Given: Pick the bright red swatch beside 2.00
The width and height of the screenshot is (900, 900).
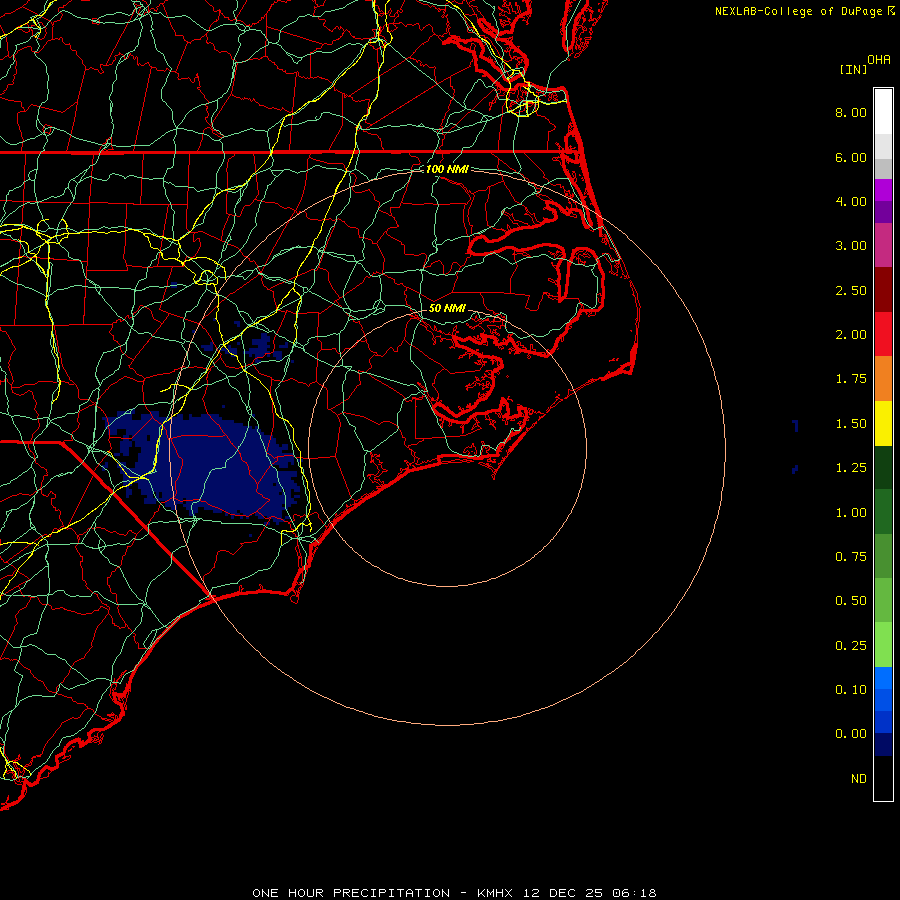Looking at the screenshot, I should 883,334.
